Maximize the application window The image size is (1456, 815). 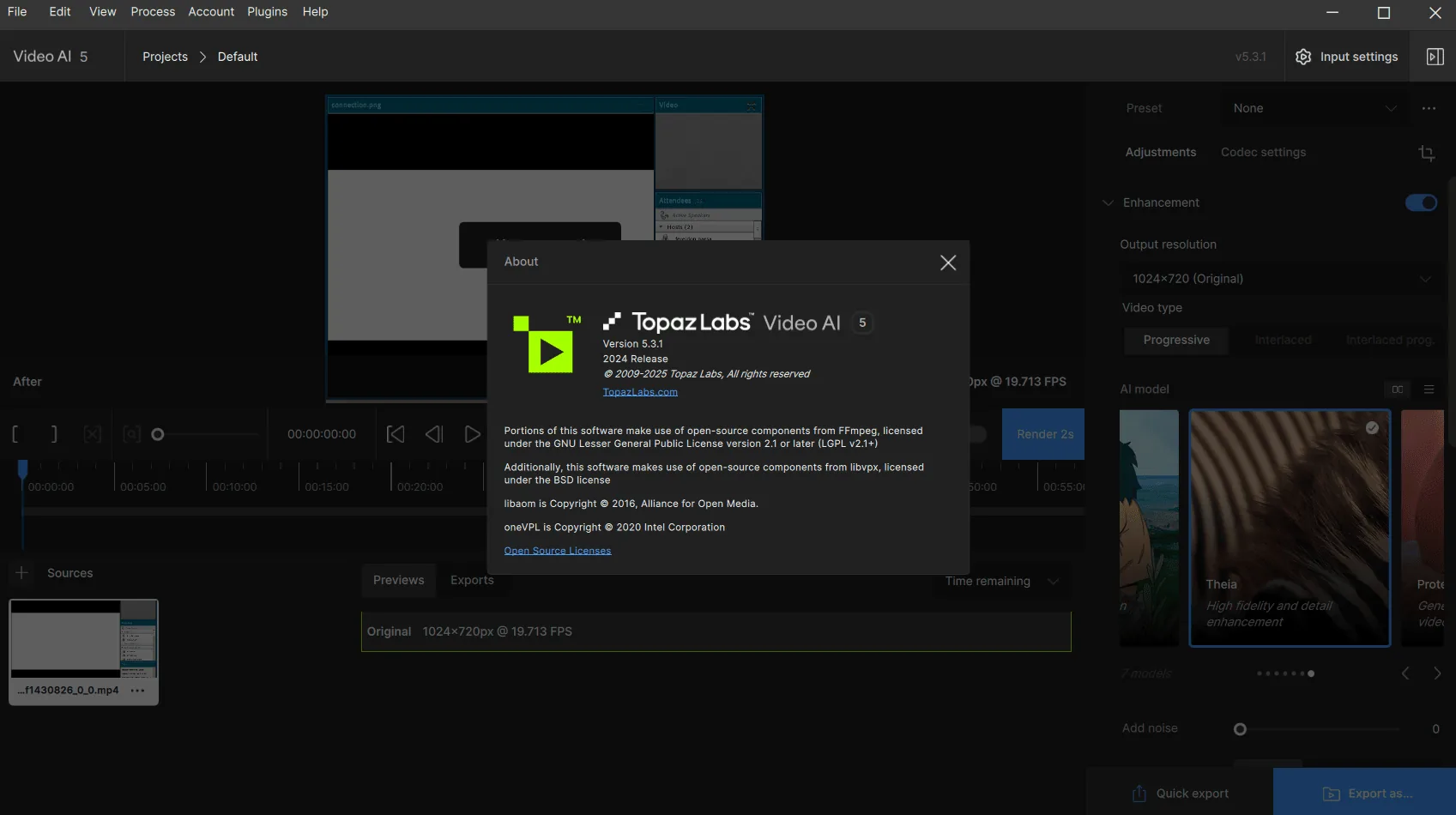(1384, 12)
